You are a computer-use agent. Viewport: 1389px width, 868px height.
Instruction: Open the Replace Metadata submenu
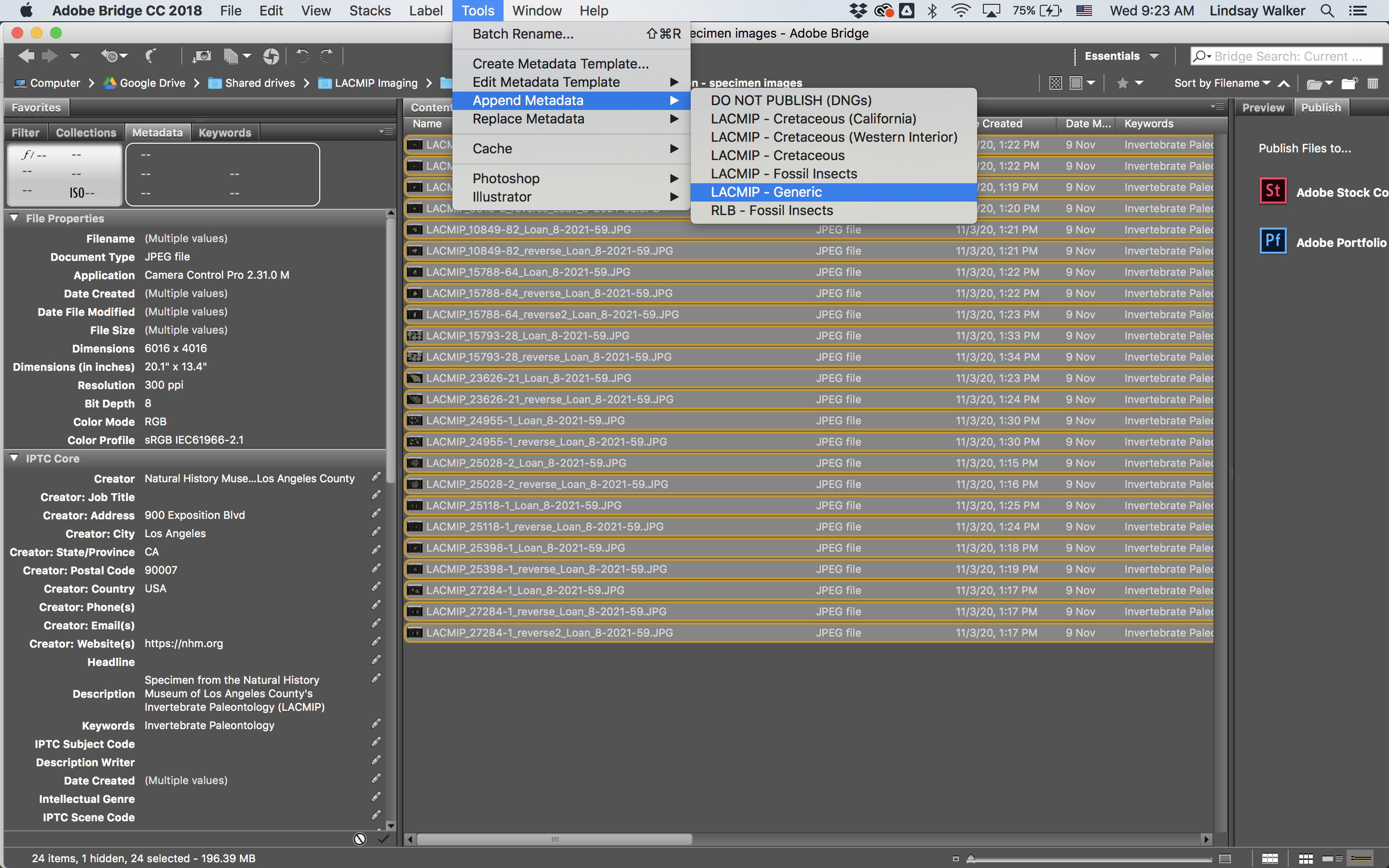point(571,119)
